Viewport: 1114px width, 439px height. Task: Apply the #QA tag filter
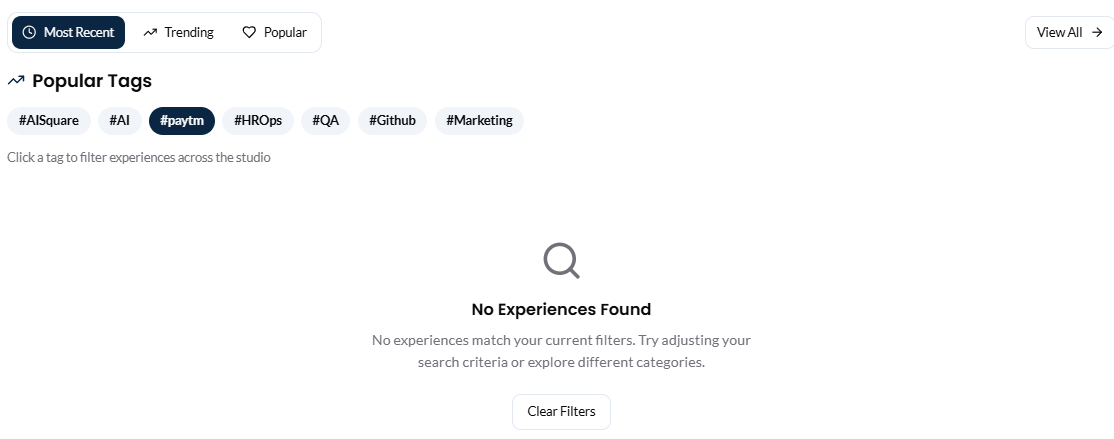pyautogui.click(x=325, y=121)
